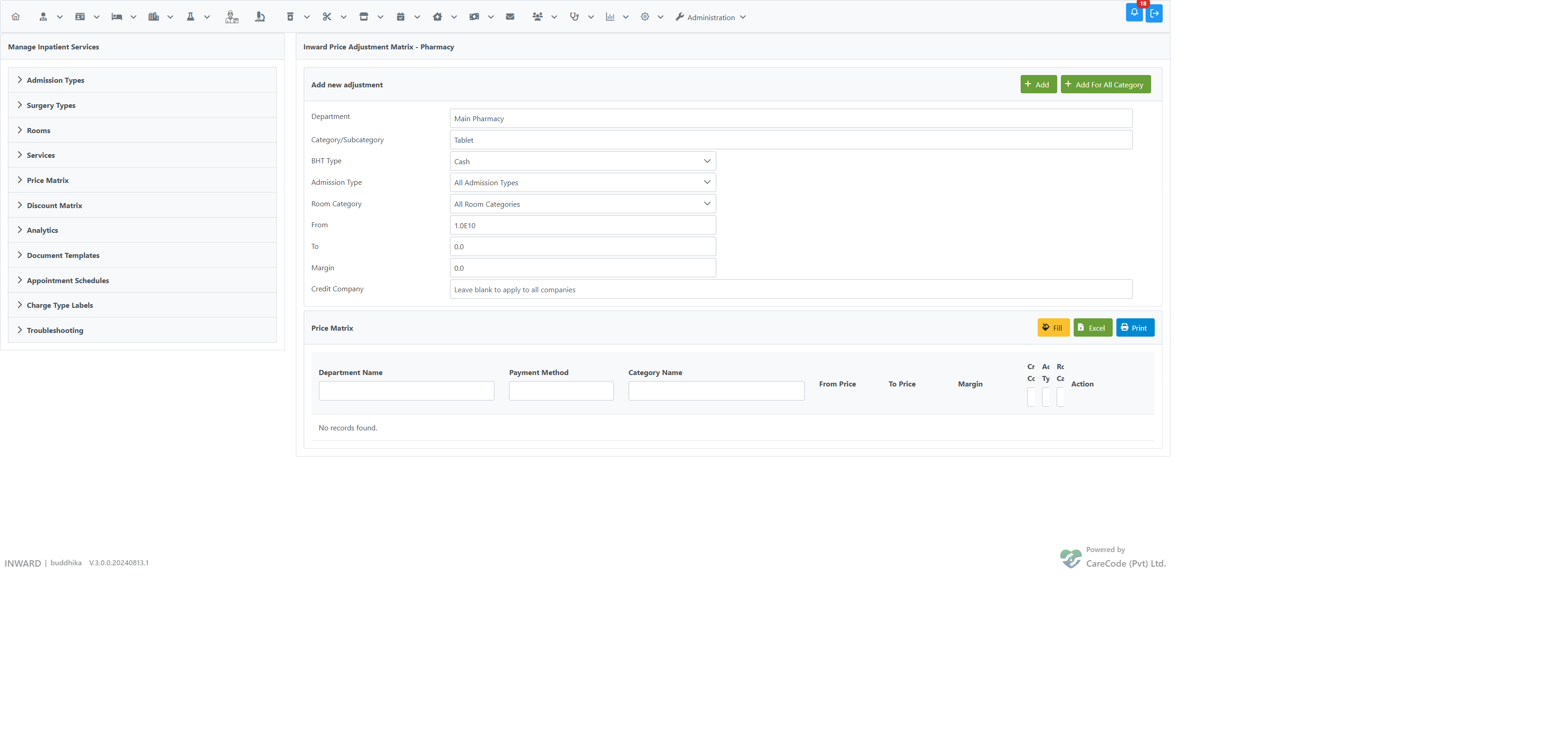Click the Credit Company input field
The height and width of the screenshot is (756, 1568).
tap(791, 289)
